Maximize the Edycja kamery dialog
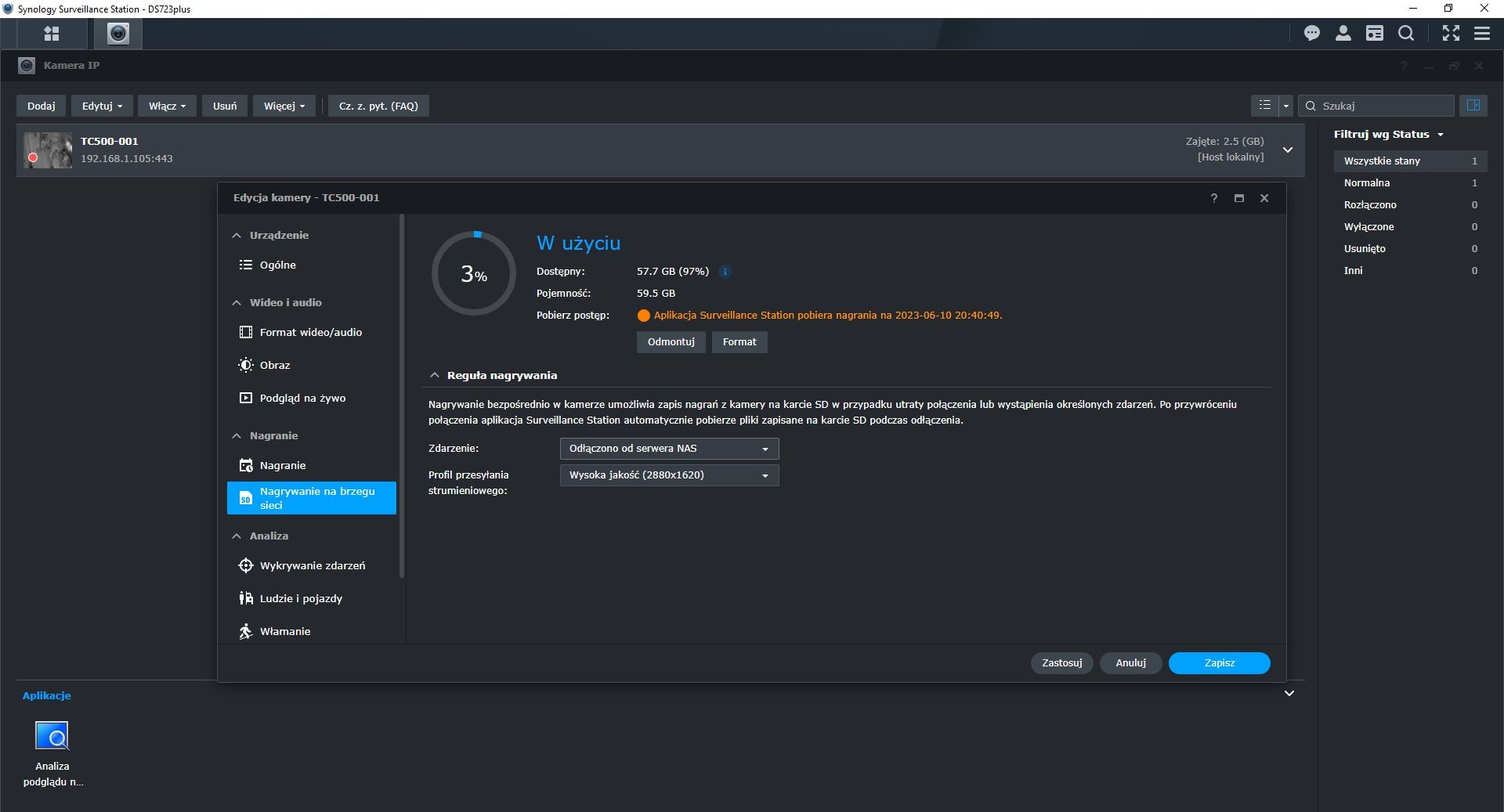 [1239, 198]
